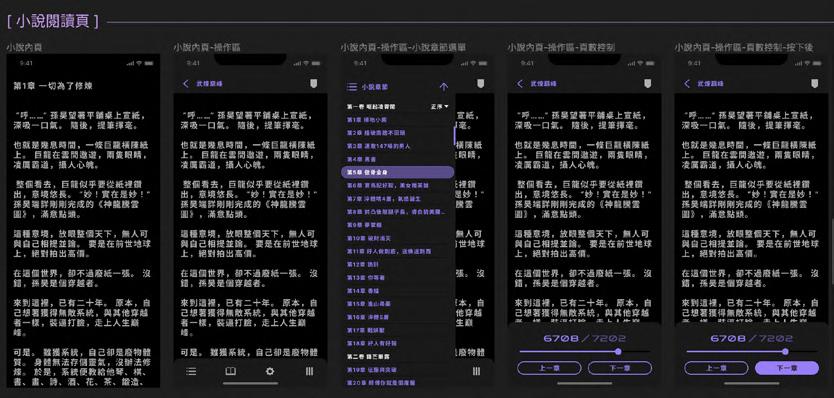The height and width of the screenshot is (398, 834).
Task: Tap the hamburger list icon beside 小說章節
Action: [352, 87]
